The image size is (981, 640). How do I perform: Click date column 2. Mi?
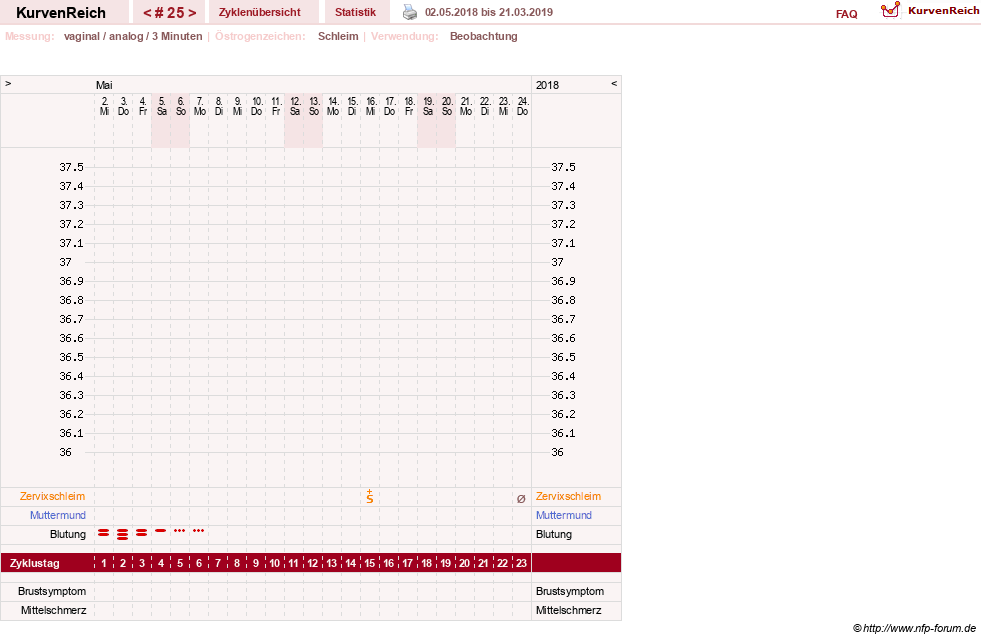coord(104,106)
